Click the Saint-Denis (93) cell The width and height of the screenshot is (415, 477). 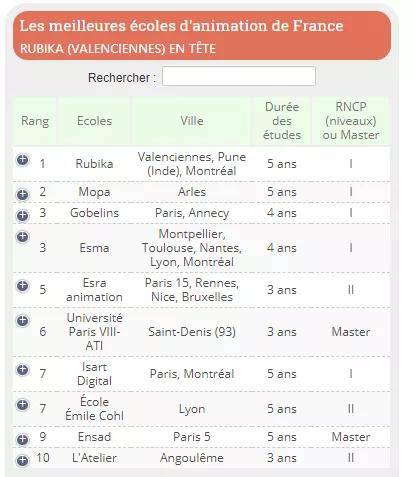pyautogui.click(x=192, y=332)
